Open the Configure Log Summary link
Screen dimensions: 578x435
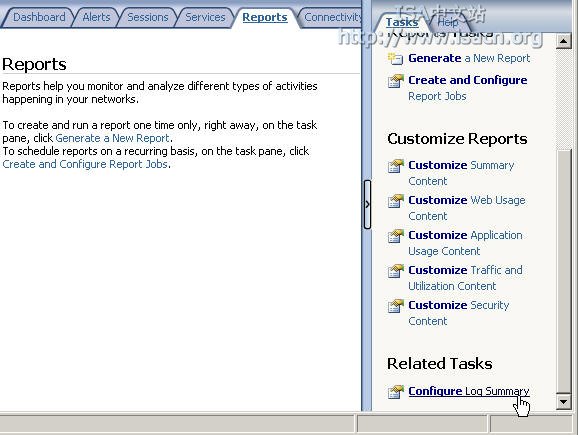click(x=469, y=391)
